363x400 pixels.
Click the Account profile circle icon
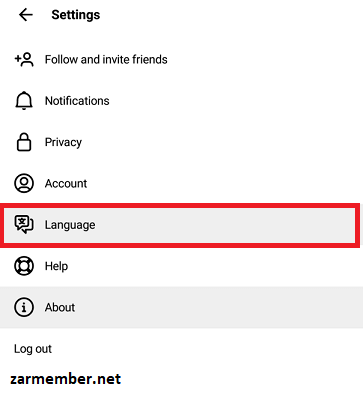(x=24, y=183)
